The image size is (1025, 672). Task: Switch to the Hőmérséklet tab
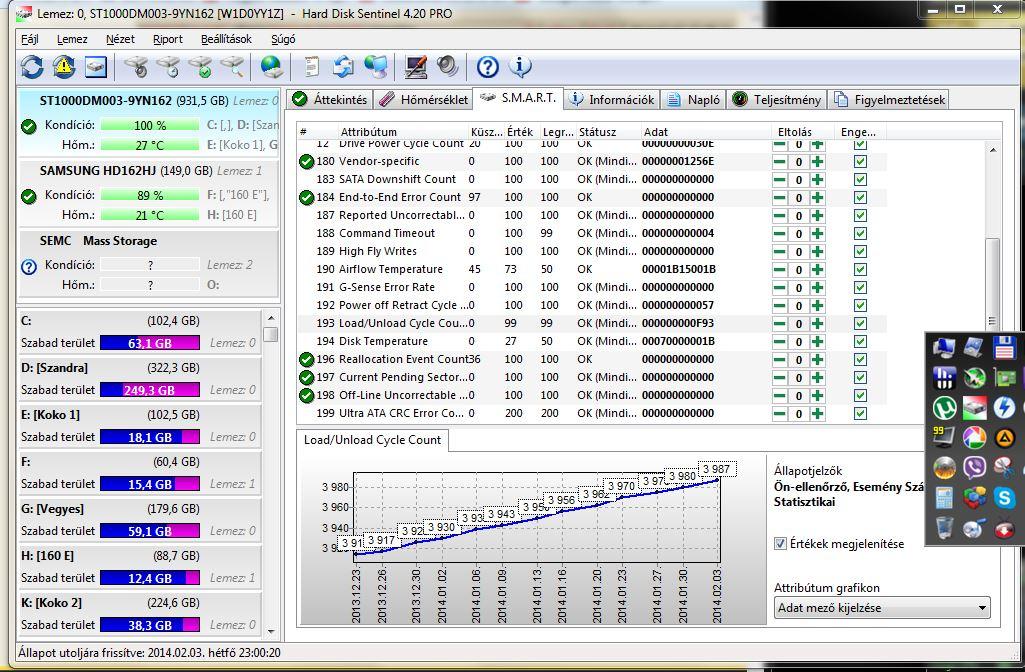click(423, 99)
